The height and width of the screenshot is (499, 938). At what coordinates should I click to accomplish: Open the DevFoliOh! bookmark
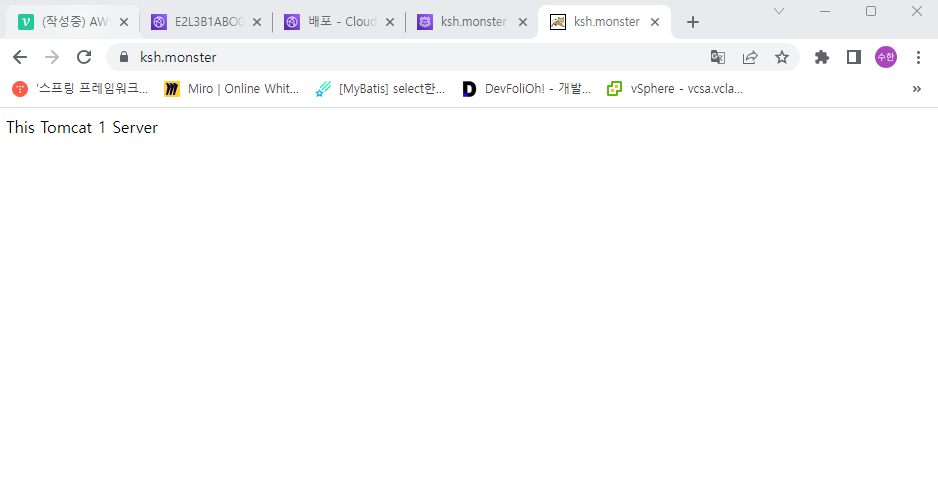[526, 89]
